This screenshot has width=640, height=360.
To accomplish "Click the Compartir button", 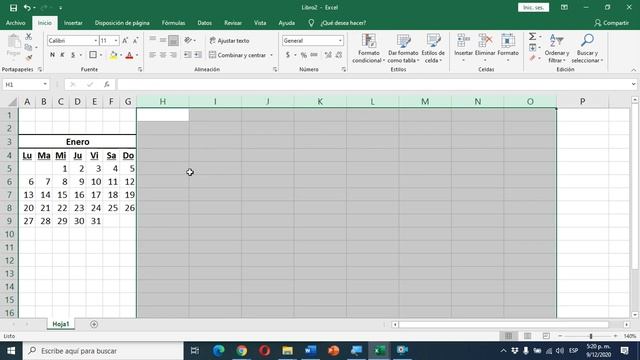I will tap(611, 23).
